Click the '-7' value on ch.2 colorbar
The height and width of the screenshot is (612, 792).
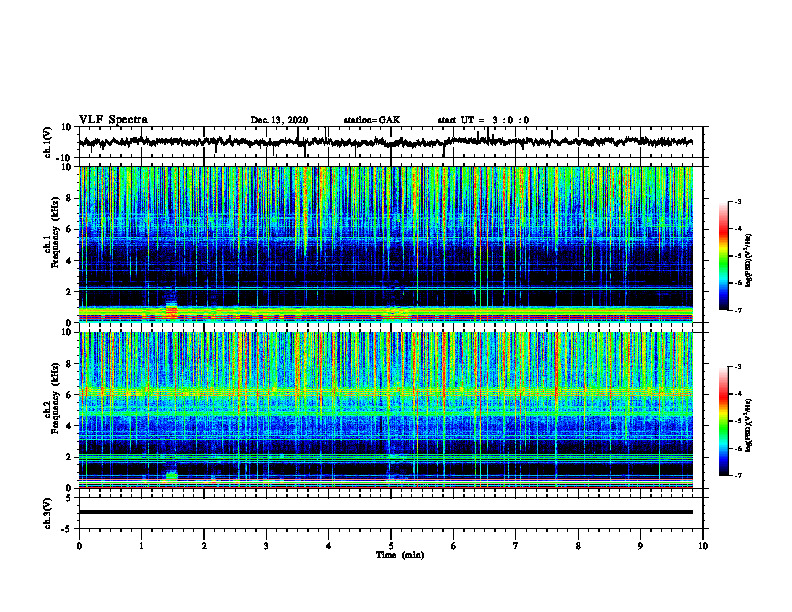[737, 475]
